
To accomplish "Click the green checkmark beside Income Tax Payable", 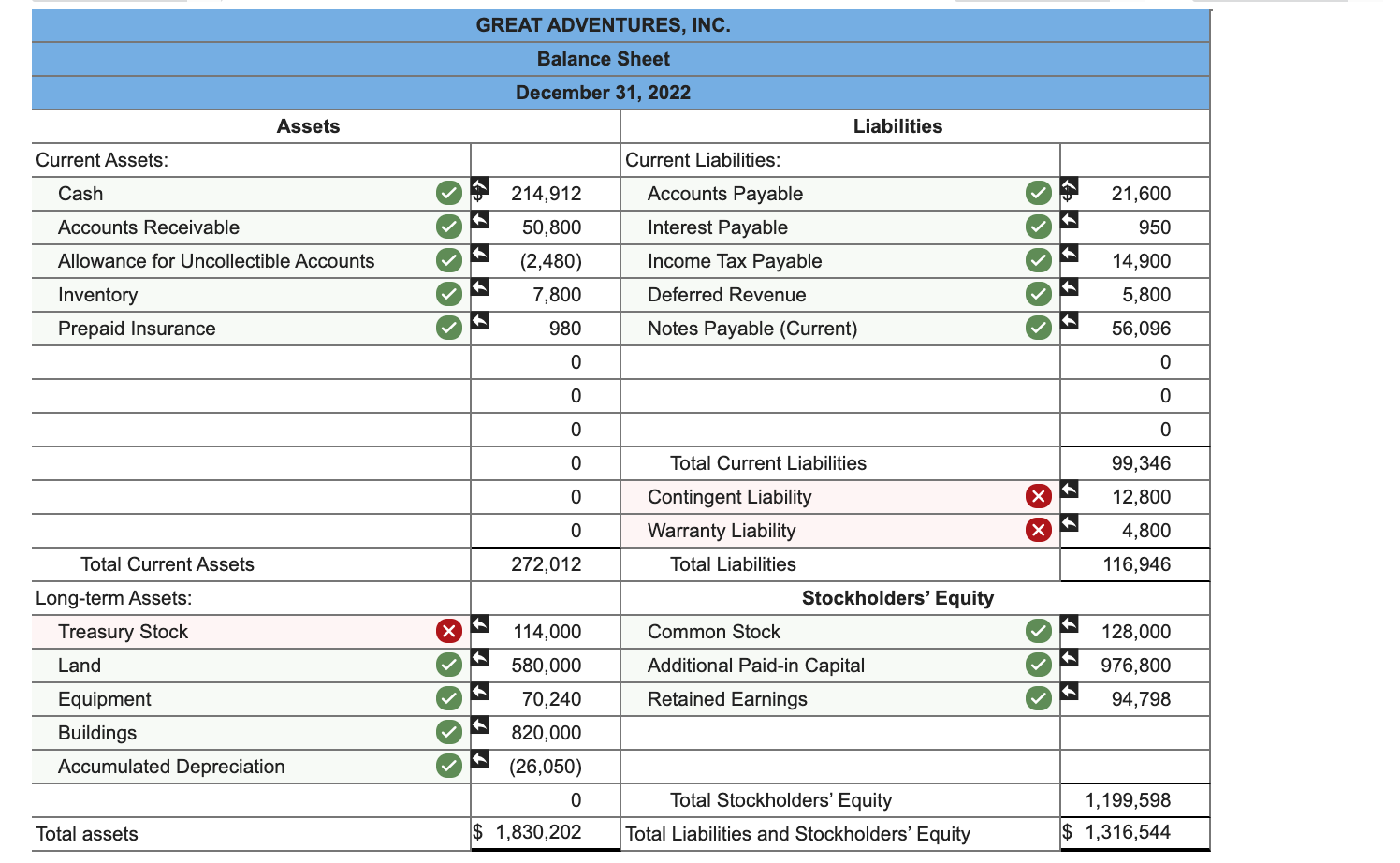I will point(1039,260).
